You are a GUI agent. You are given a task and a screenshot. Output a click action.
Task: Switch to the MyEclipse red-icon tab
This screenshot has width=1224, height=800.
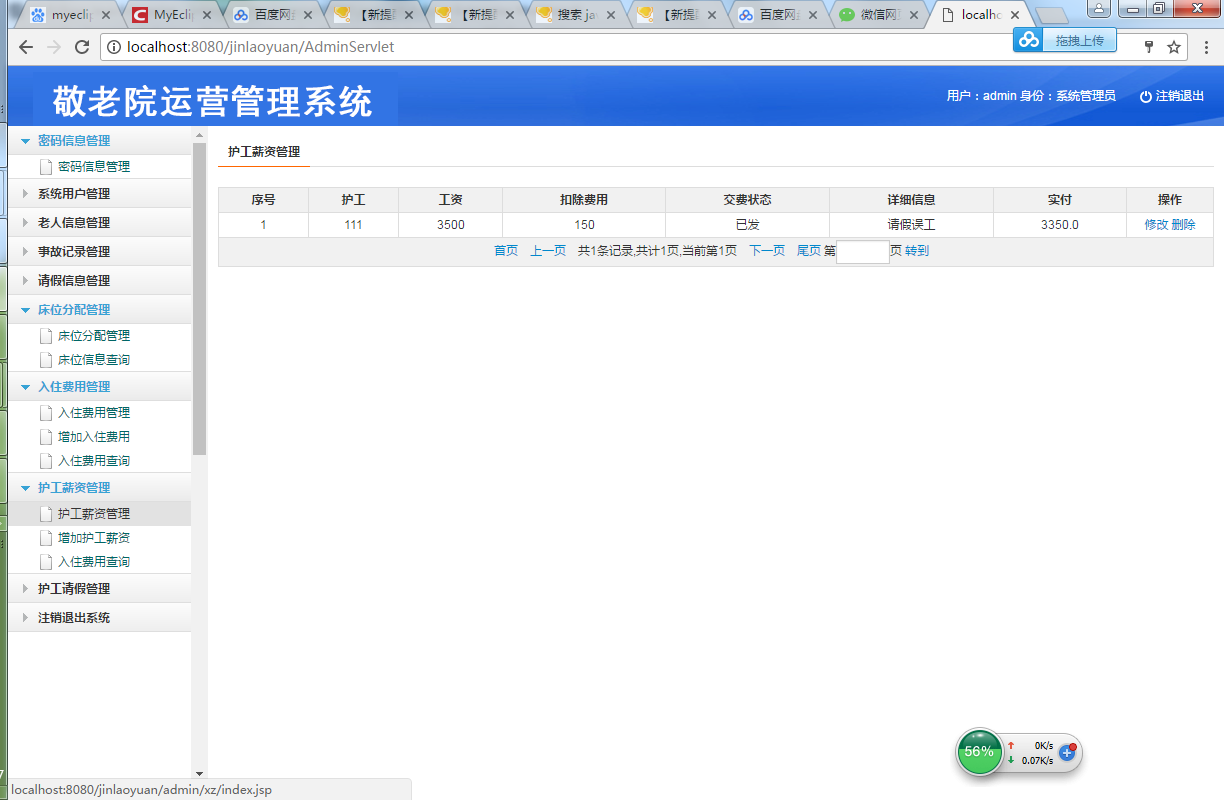pyautogui.click(x=169, y=15)
